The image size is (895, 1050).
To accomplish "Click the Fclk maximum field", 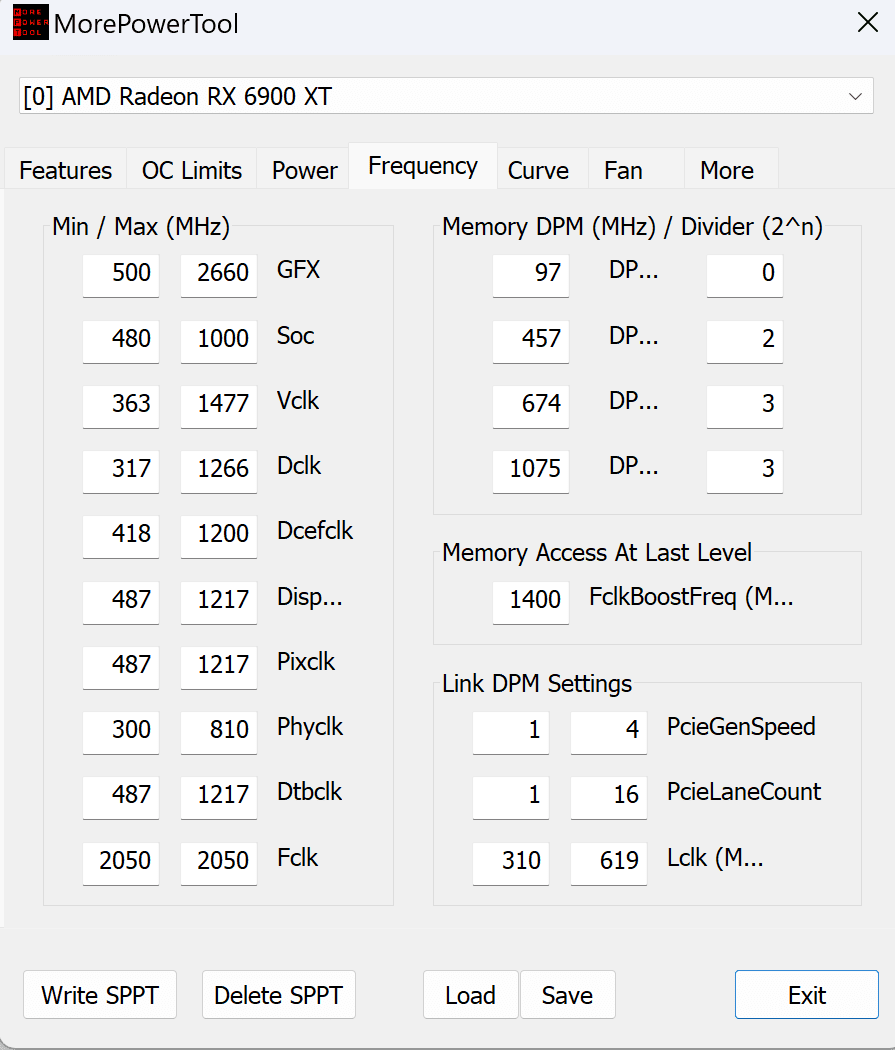I will 219,862.
